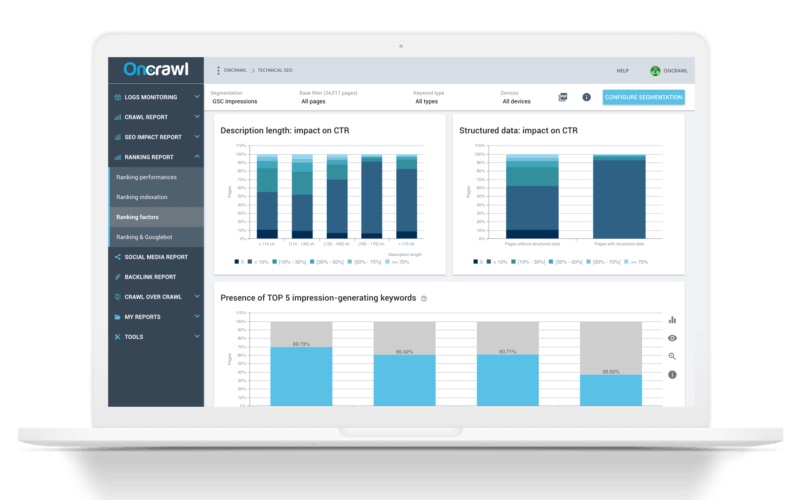Image resolution: width=800 pixels, height=500 pixels.
Task: Expand the SEO Impact Report chevron
Action: coord(197,136)
